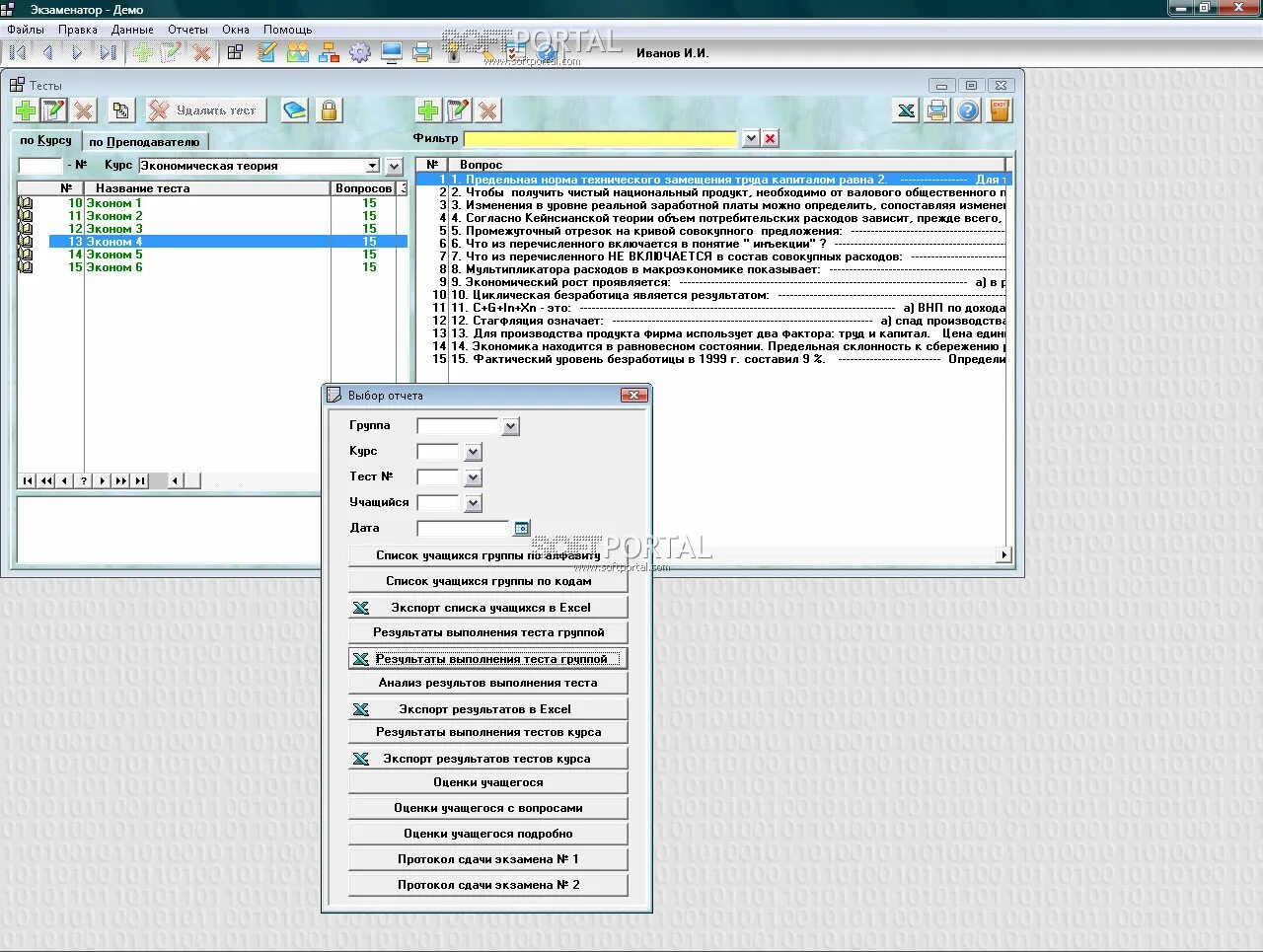
Task: Edit selected test with notepad pencil icon
Action: pos(54,110)
